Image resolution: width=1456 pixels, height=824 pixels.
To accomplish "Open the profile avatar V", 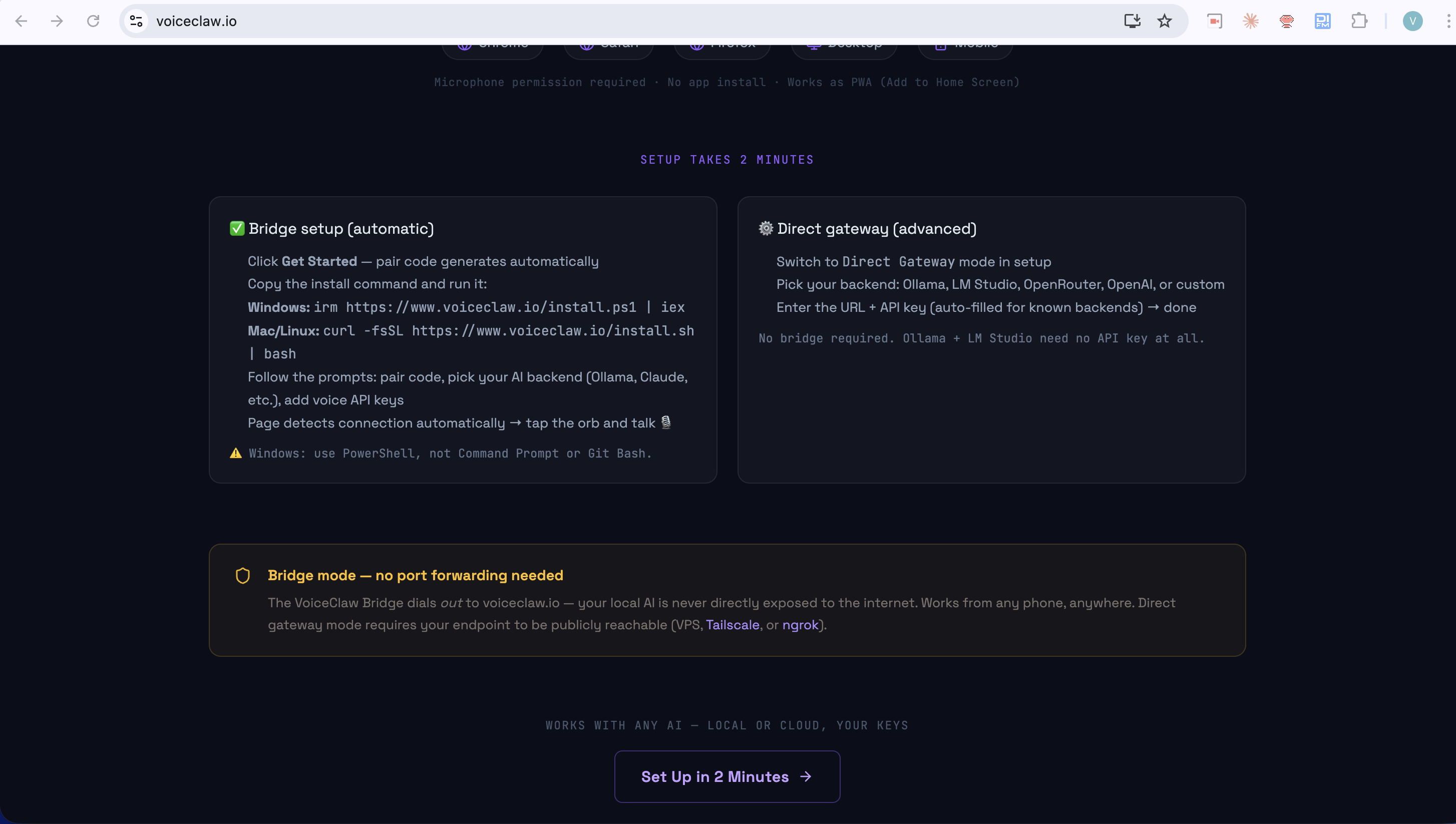I will point(1412,21).
